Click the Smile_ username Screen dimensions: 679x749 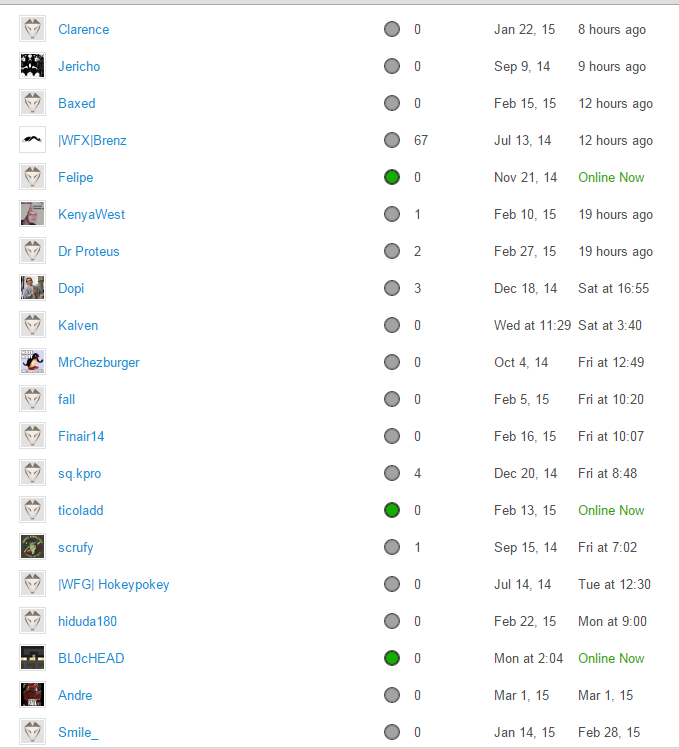point(78,732)
